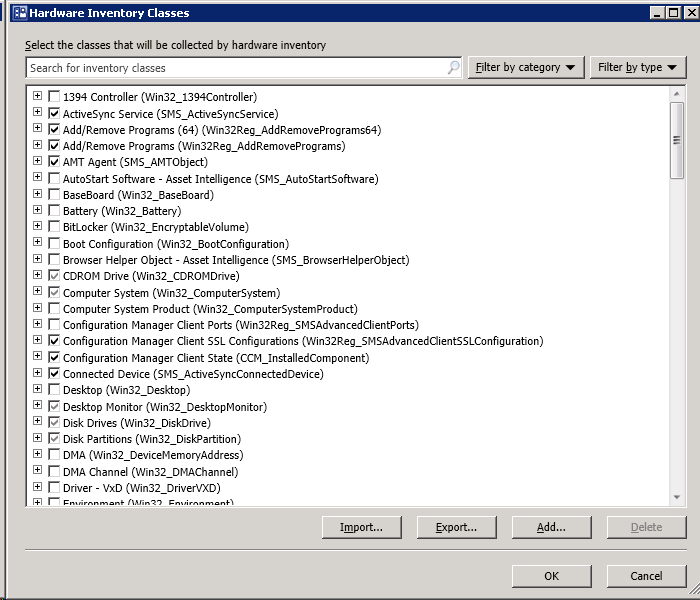The image size is (700, 600).
Task: Expand Add/Remove Programs (Win32Reg_AddRemovePrograms) node
Action: pyautogui.click(x=38, y=145)
